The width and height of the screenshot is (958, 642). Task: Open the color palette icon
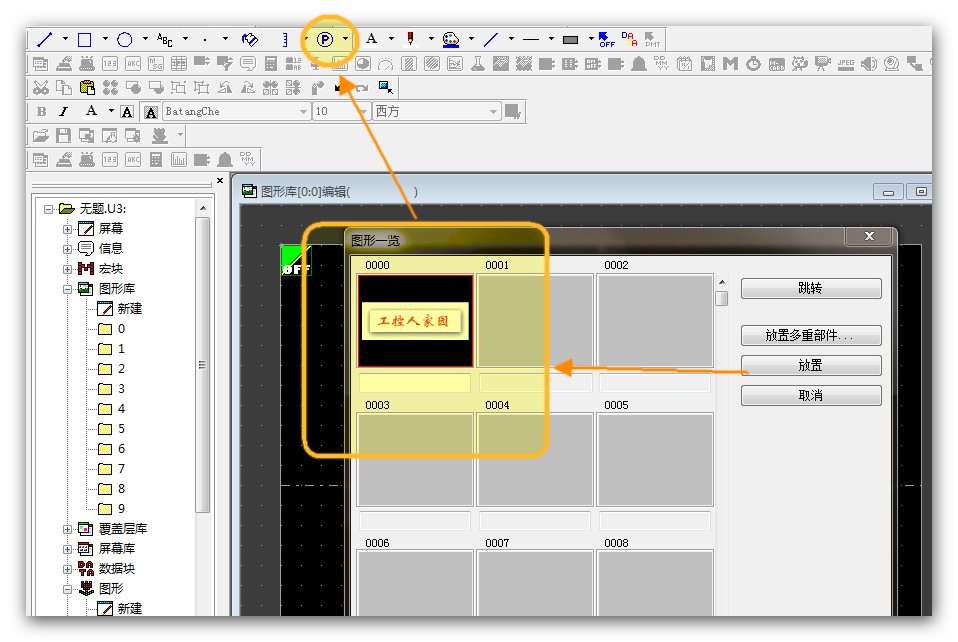tap(450, 40)
